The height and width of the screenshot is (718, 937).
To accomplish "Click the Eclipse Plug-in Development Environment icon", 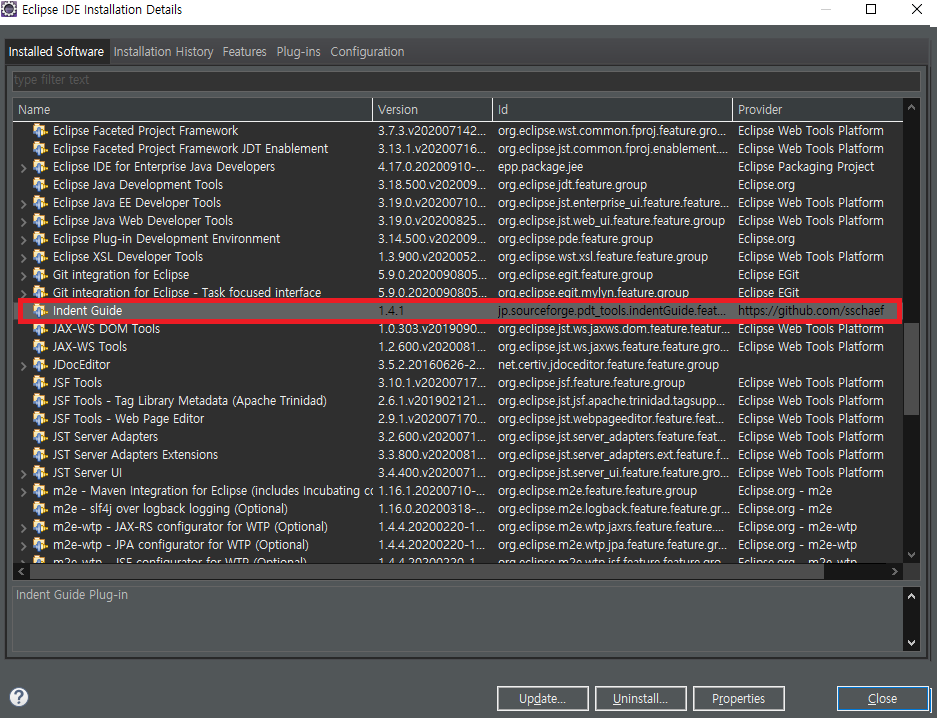I will coord(40,238).
